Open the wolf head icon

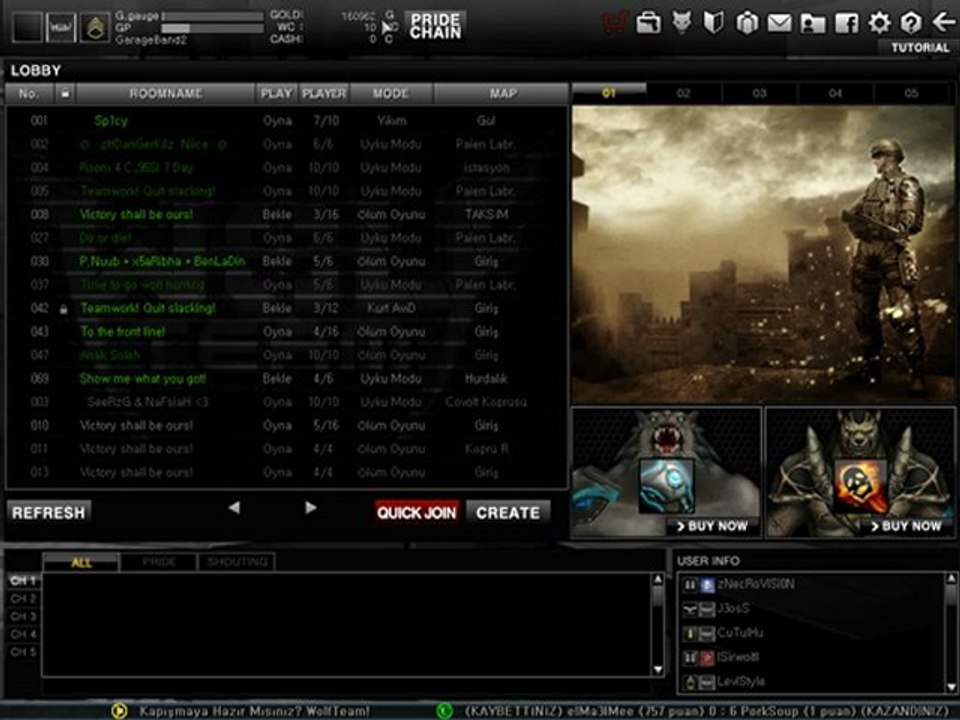tap(681, 23)
